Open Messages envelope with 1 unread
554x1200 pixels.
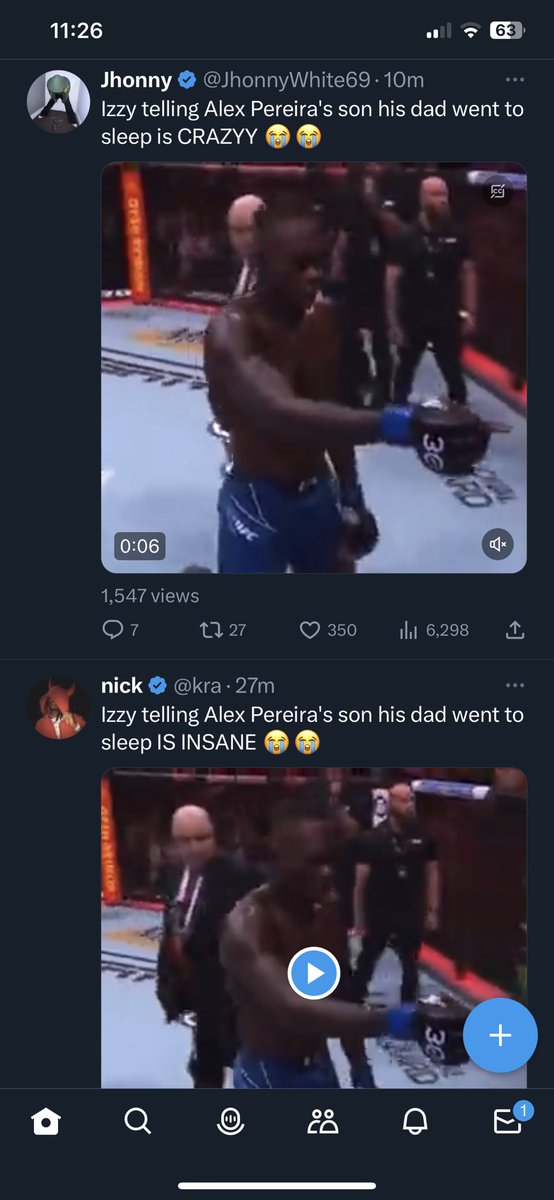click(510, 1120)
